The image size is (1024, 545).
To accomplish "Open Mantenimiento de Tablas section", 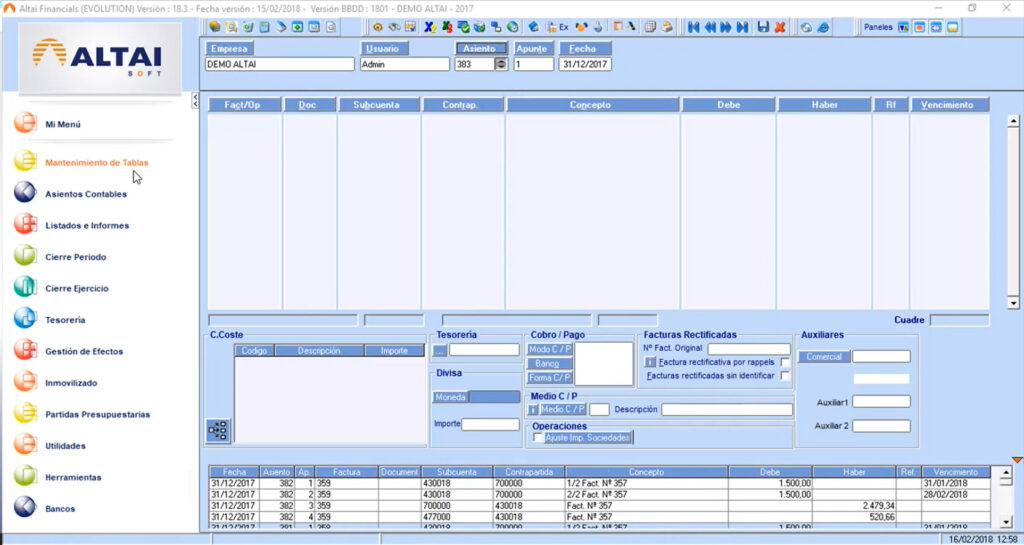I will tap(97, 163).
